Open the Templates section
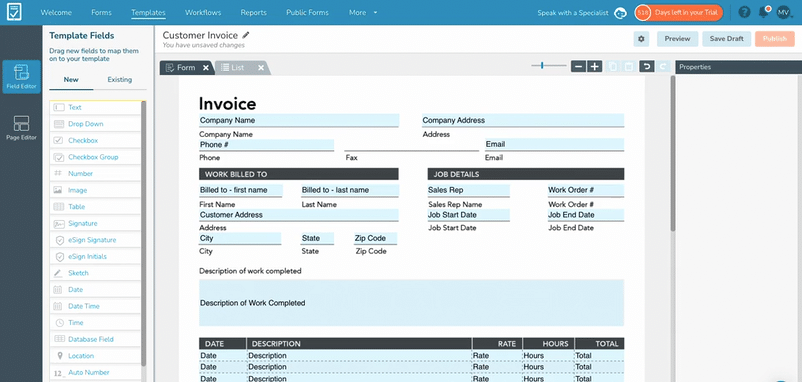The height and width of the screenshot is (382, 802). click(x=148, y=12)
